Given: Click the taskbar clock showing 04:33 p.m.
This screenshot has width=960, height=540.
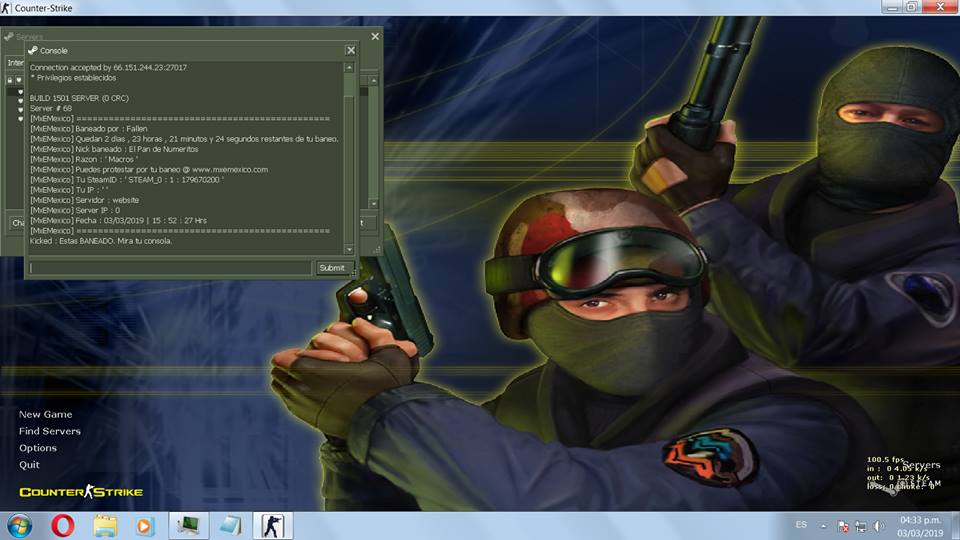Looking at the screenshot, I should click(x=920, y=527).
